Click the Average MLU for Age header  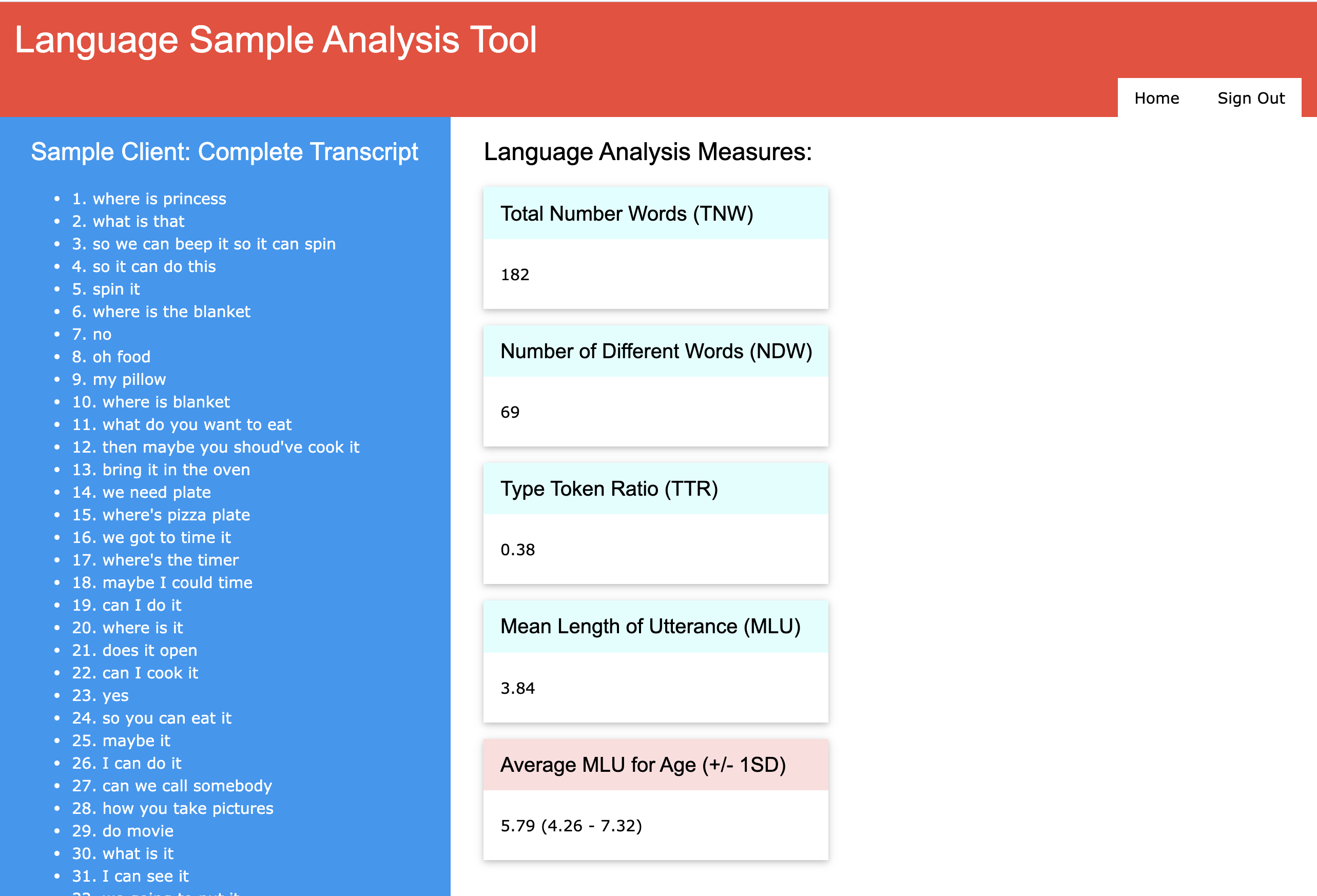click(x=643, y=765)
